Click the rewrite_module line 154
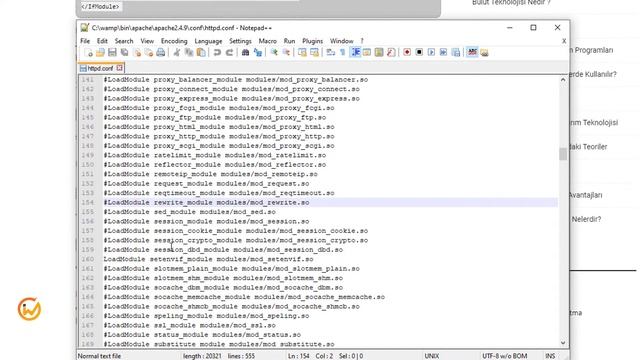This screenshot has height=360, width=640. point(206,202)
